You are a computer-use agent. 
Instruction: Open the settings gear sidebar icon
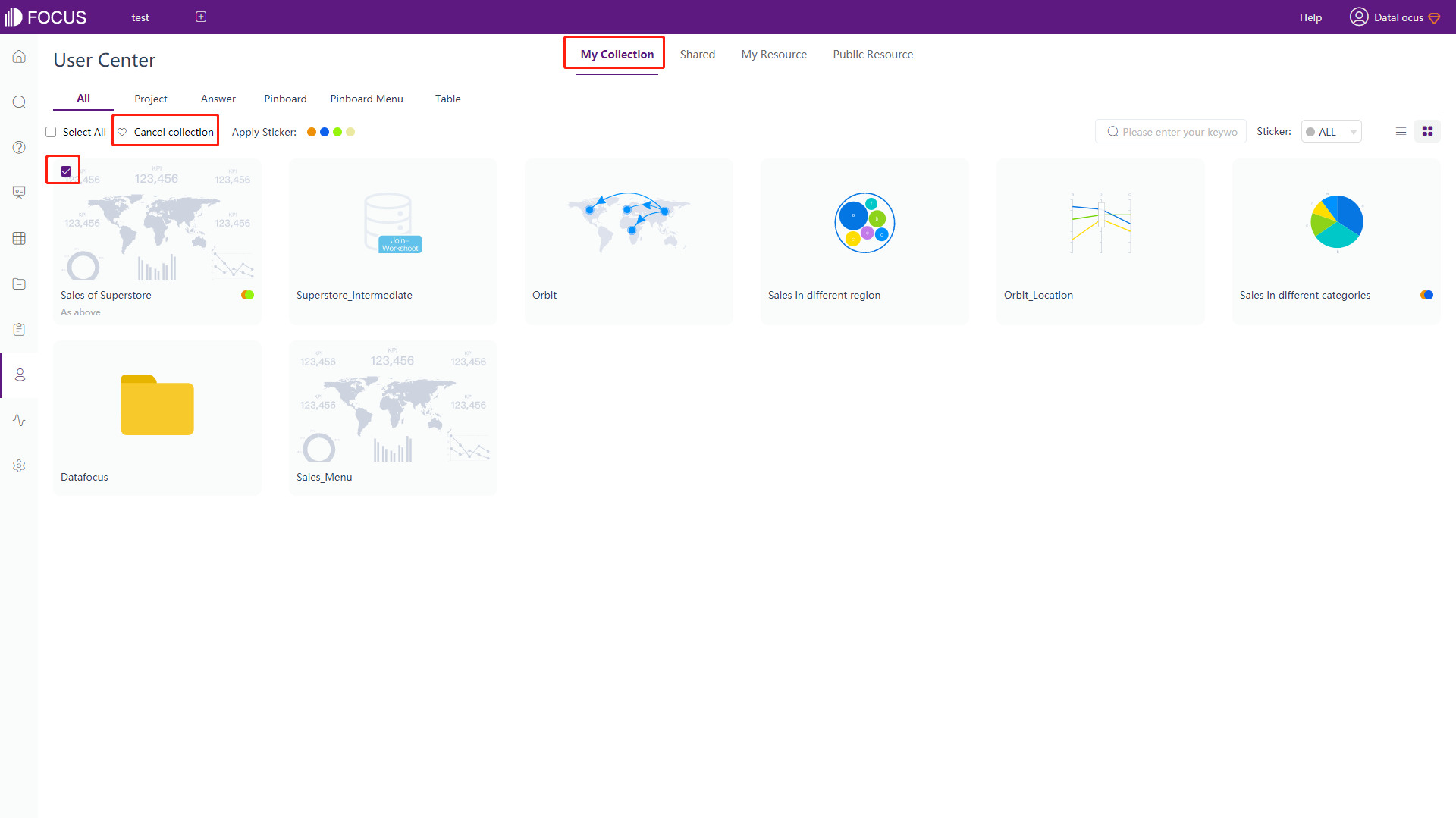pyautogui.click(x=19, y=465)
